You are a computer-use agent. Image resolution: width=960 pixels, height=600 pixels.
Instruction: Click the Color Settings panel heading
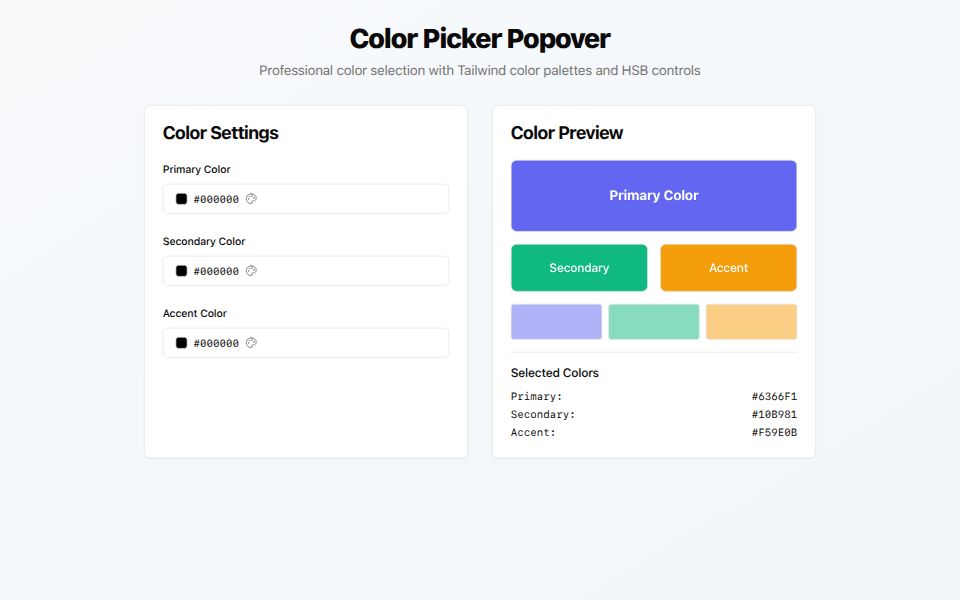[220, 132]
